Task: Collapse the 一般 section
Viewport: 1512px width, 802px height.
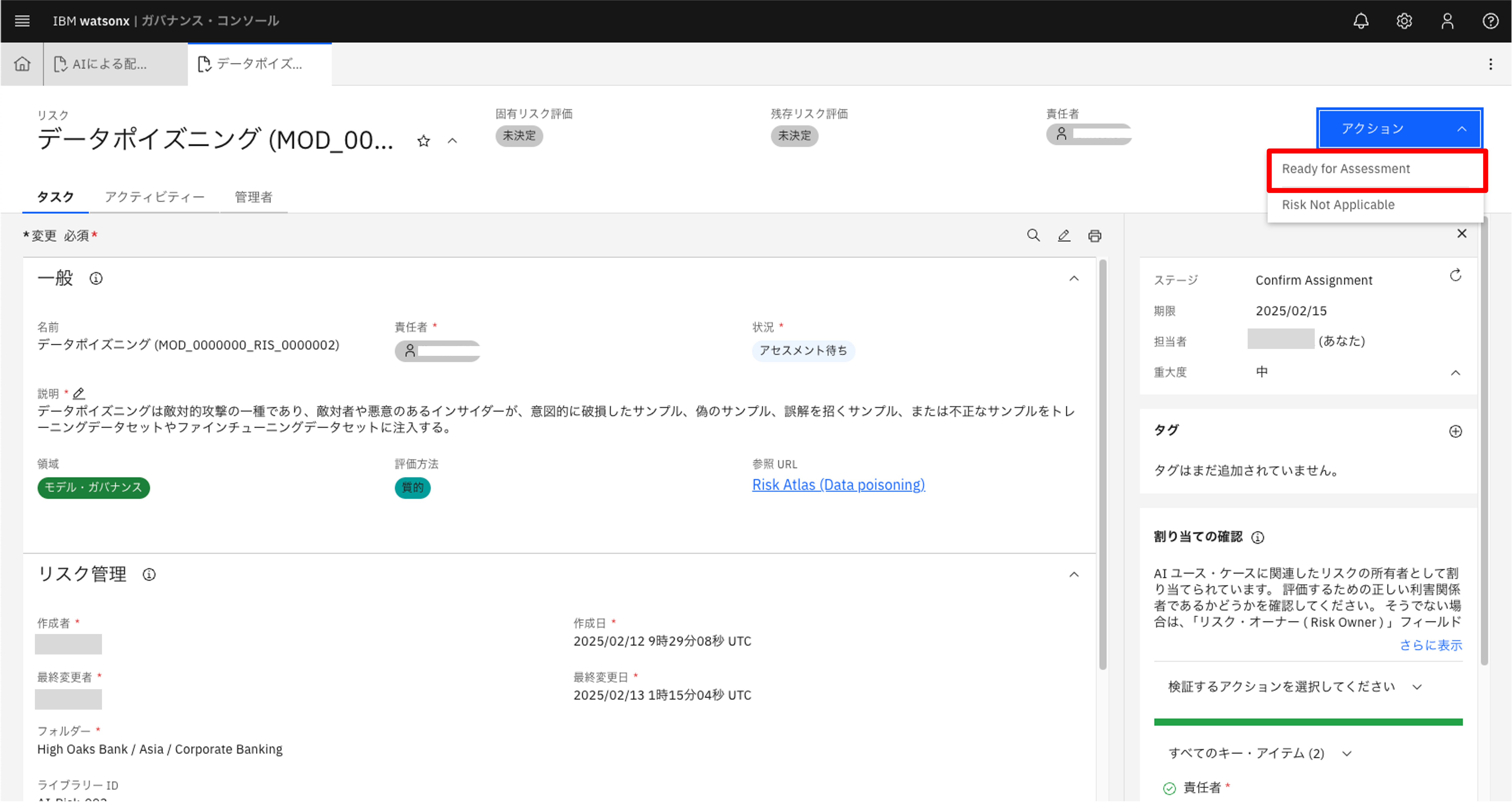Action: pos(1074,278)
